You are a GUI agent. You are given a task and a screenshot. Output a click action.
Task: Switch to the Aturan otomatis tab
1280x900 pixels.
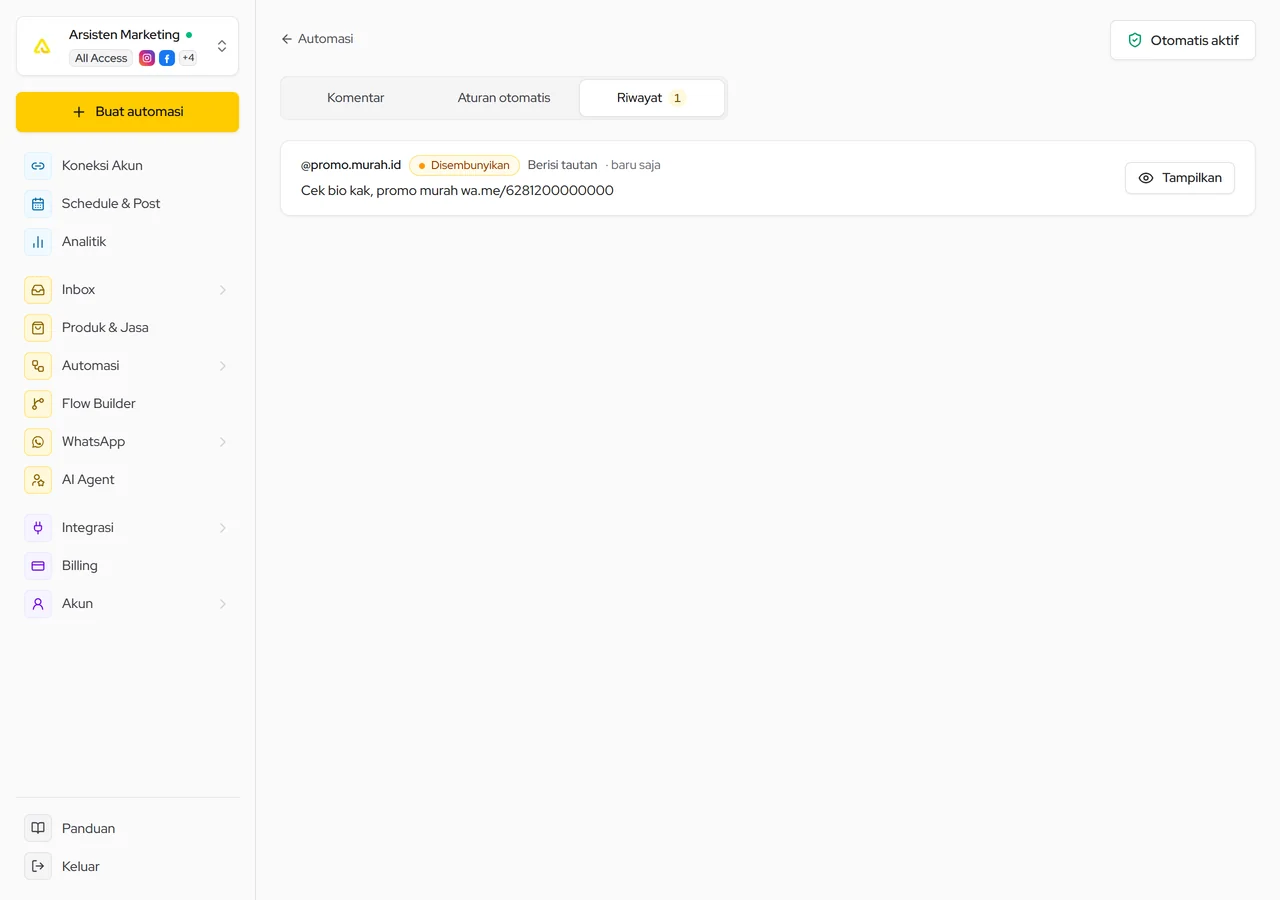point(504,98)
